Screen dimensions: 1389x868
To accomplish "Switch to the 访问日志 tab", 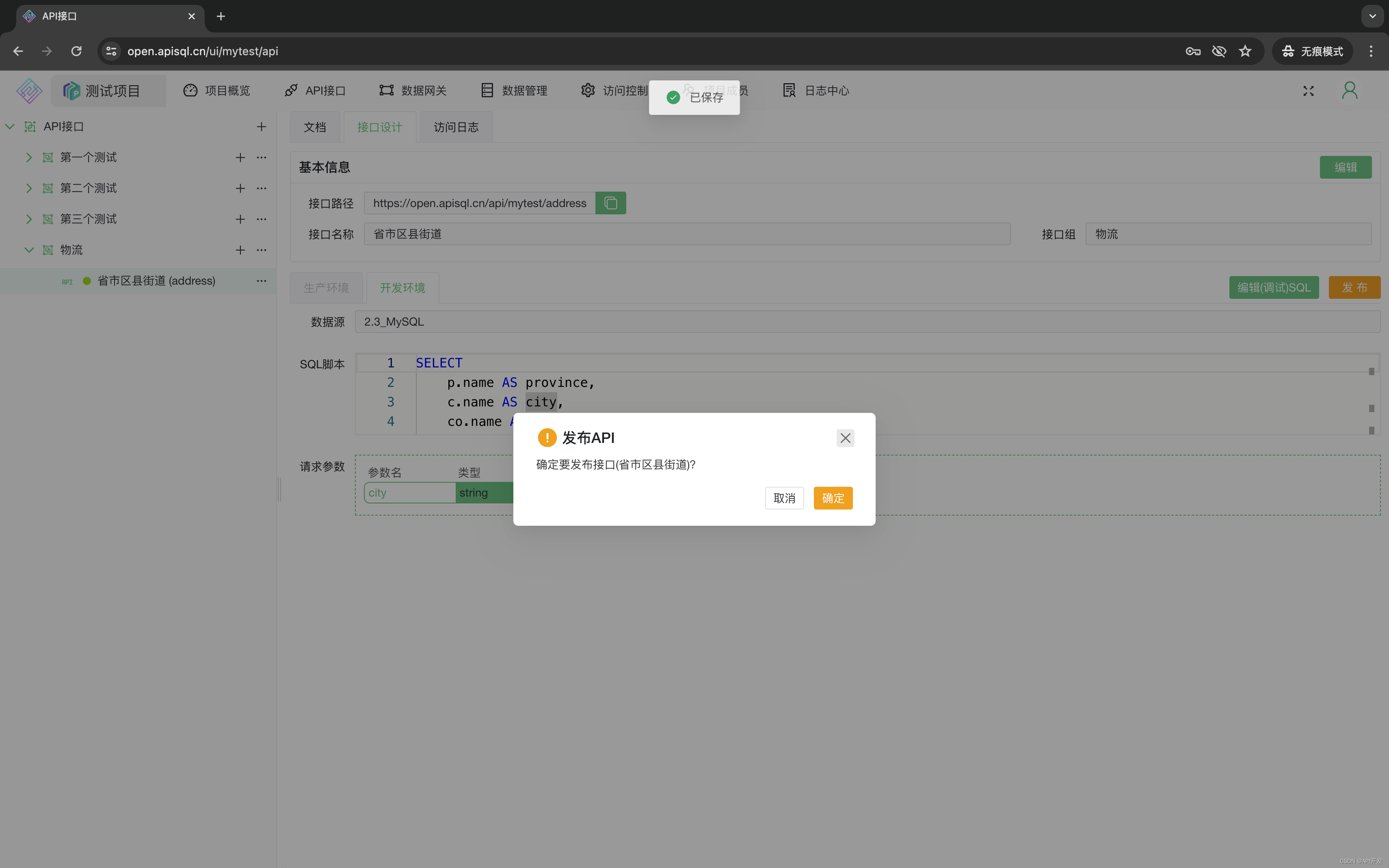I will pos(456,127).
